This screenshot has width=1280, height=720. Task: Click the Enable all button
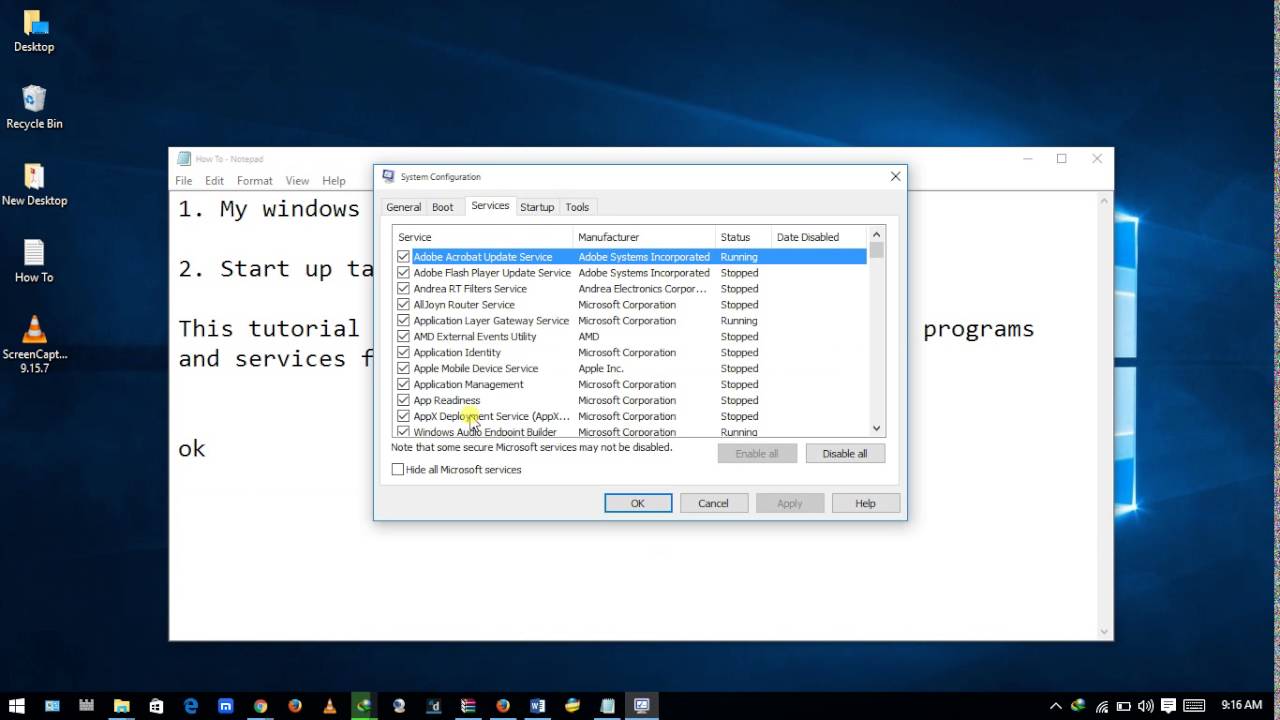click(757, 453)
